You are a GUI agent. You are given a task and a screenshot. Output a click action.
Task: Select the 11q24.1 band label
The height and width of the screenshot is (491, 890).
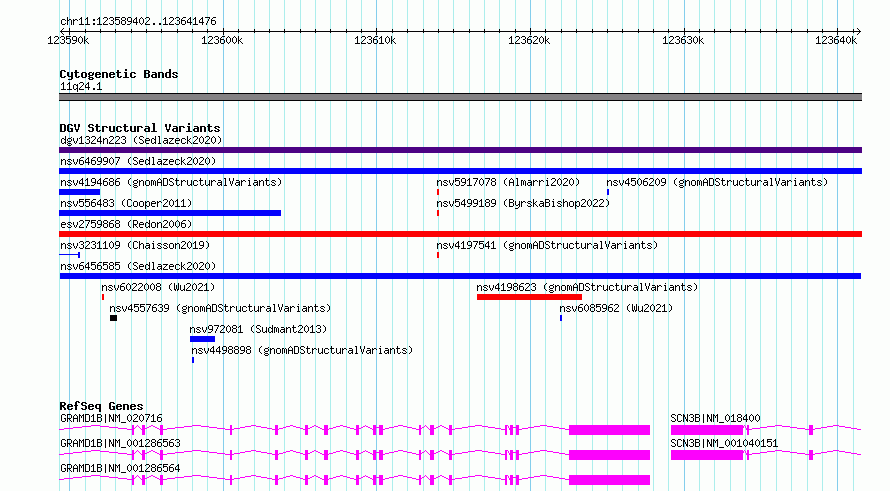click(81, 86)
